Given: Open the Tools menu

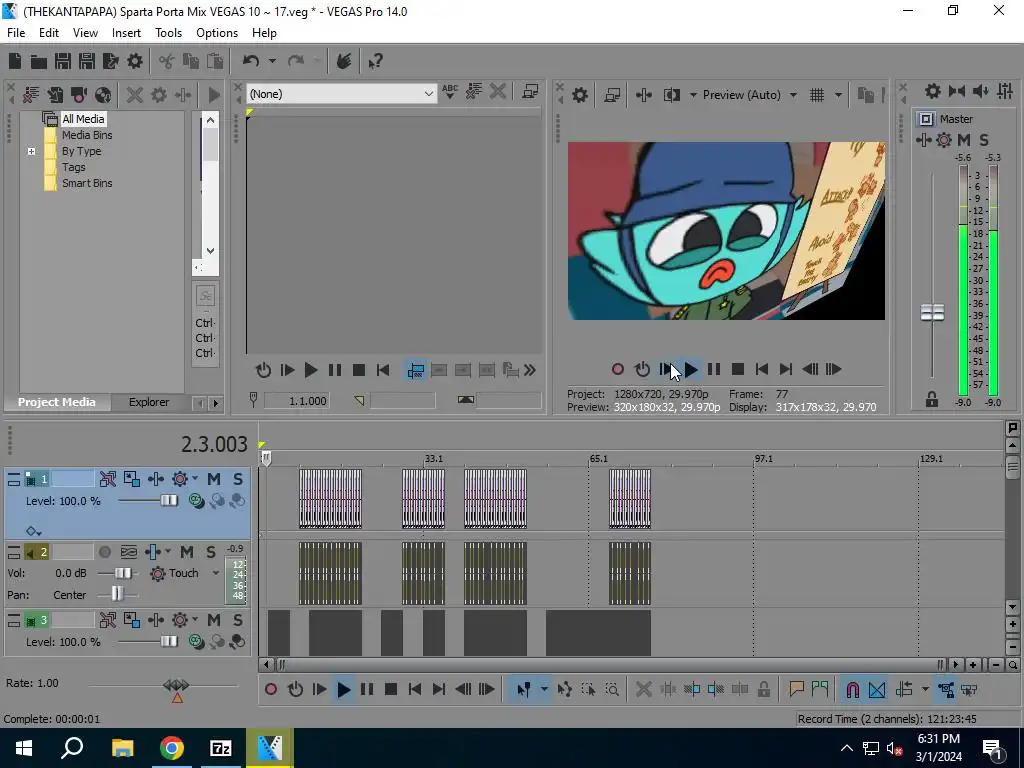Looking at the screenshot, I should pyautogui.click(x=168, y=33).
